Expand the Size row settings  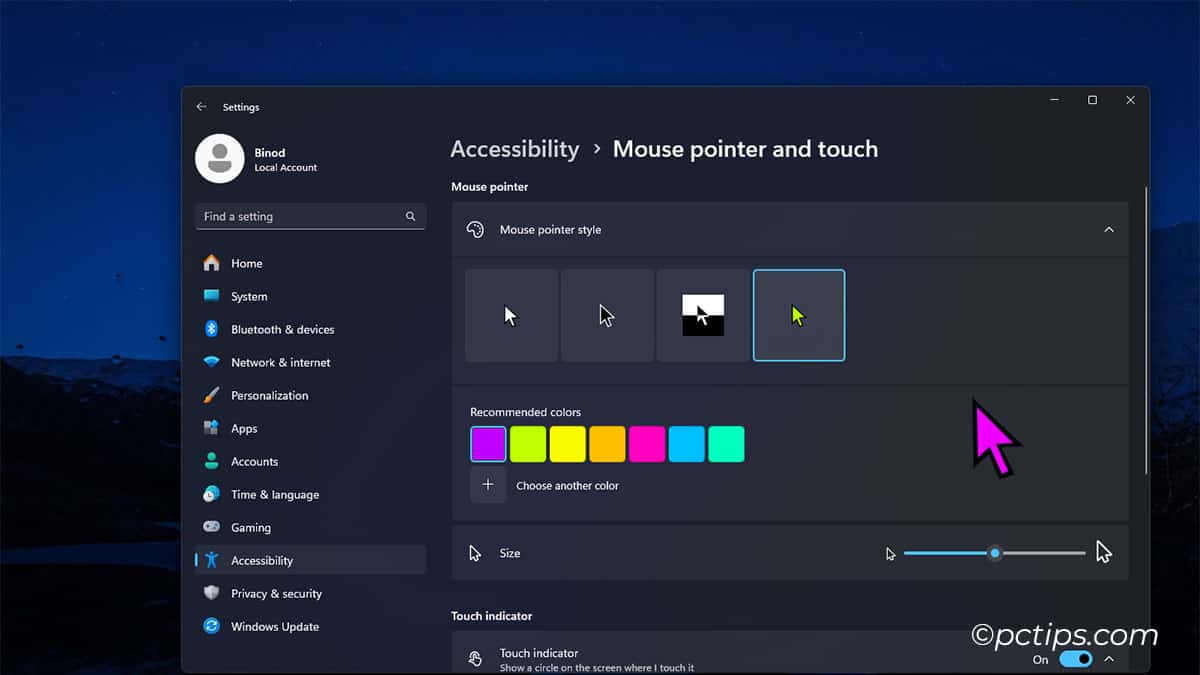tap(790, 553)
